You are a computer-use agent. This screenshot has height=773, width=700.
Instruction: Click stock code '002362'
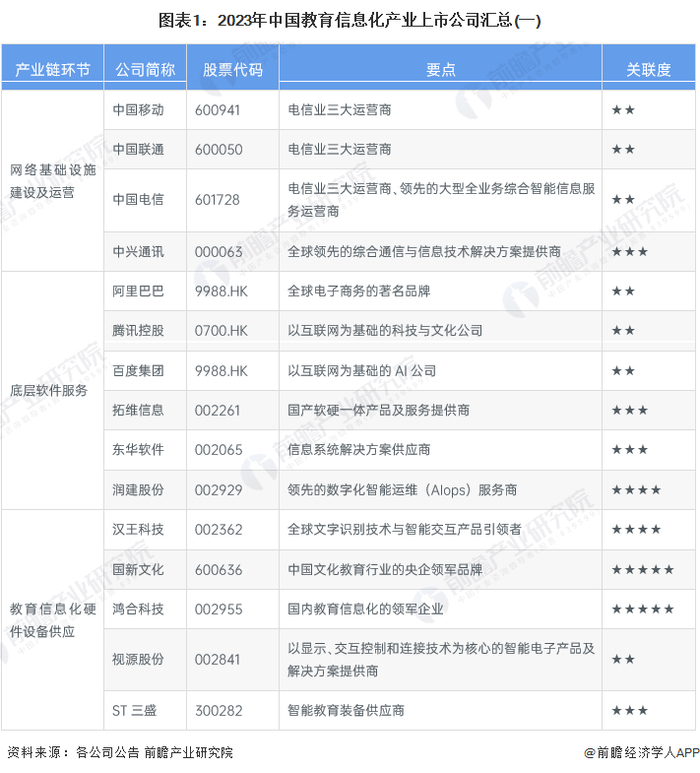(218, 529)
